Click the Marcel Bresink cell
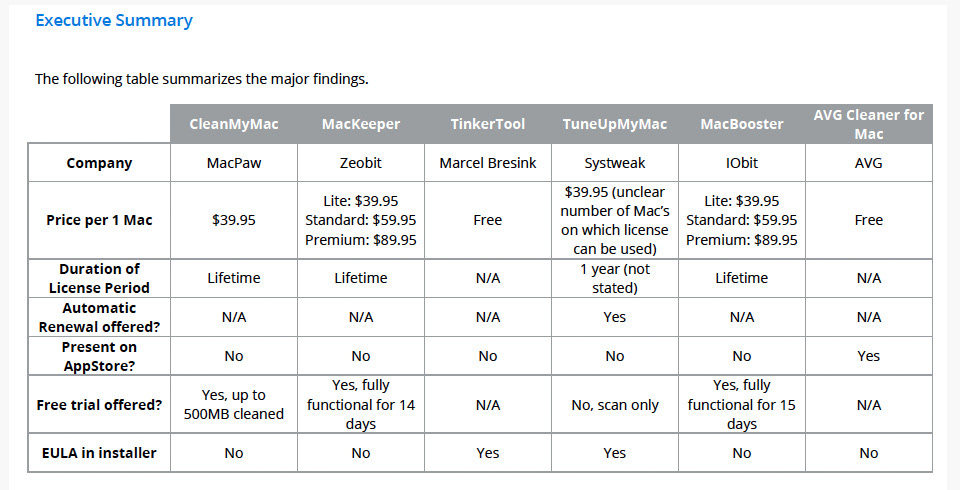This screenshot has width=960, height=490. [488, 163]
